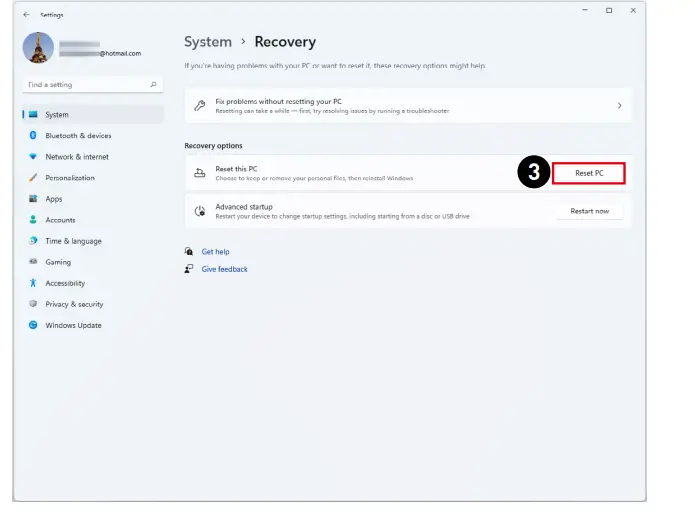Screen dimensions: 695x514
Task: Open Accounts settings
Action: click(93, 220)
